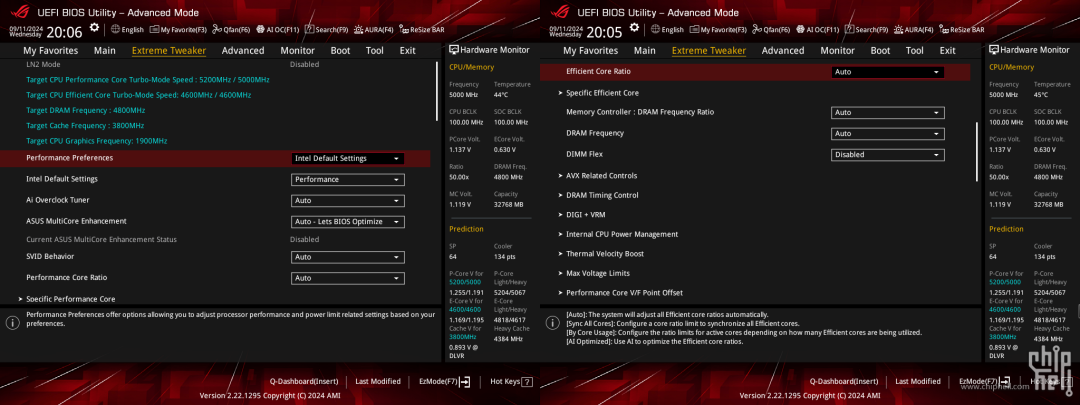This screenshot has width=1080, height=405.
Task: Open Performance Core Ratio dropdown
Action: [x=348, y=278]
